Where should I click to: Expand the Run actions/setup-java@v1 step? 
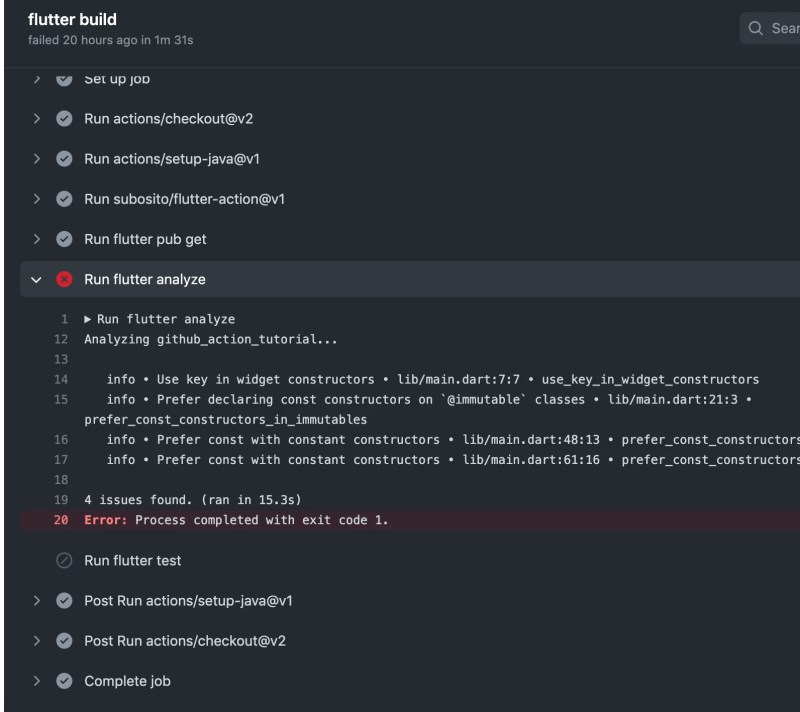(36, 159)
